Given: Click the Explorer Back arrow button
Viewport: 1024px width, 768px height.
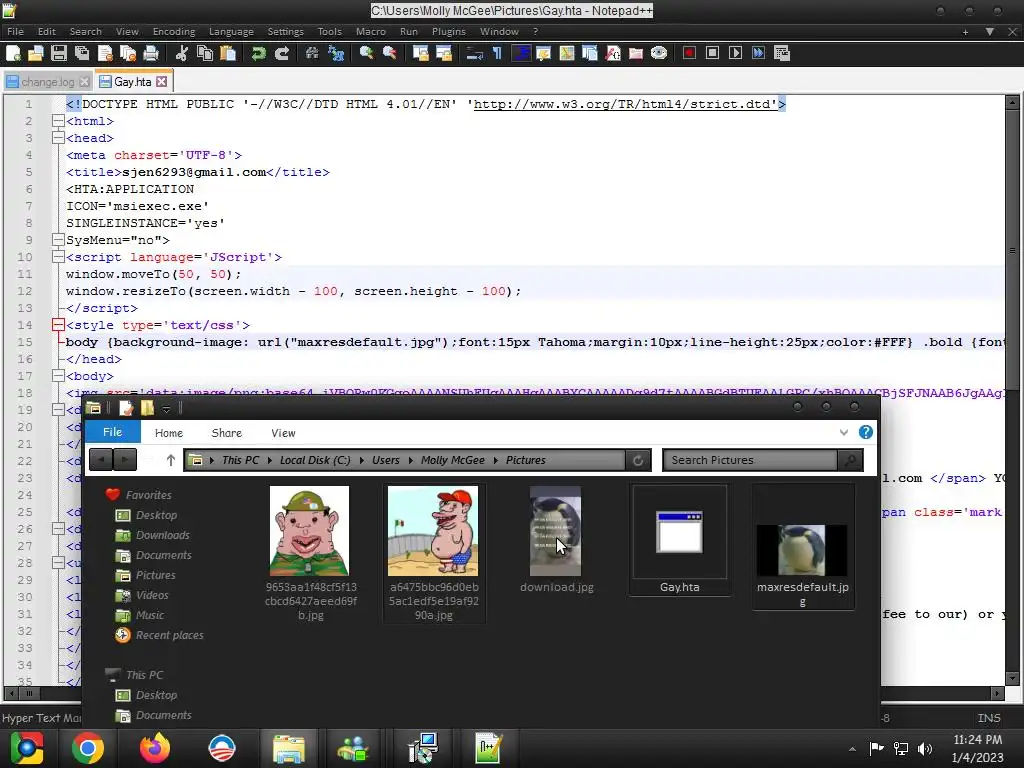Looking at the screenshot, I should (101, 460).
